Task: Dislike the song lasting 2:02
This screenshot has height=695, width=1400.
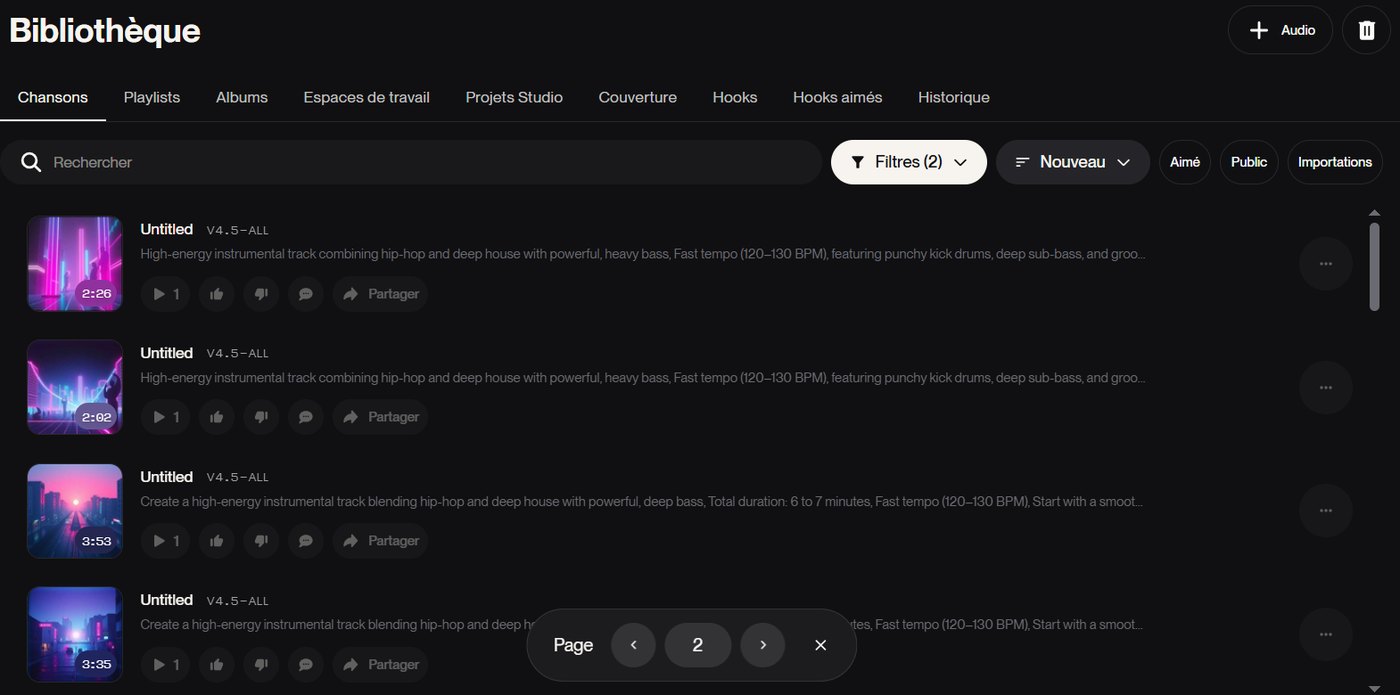Action: click(261, 417)
